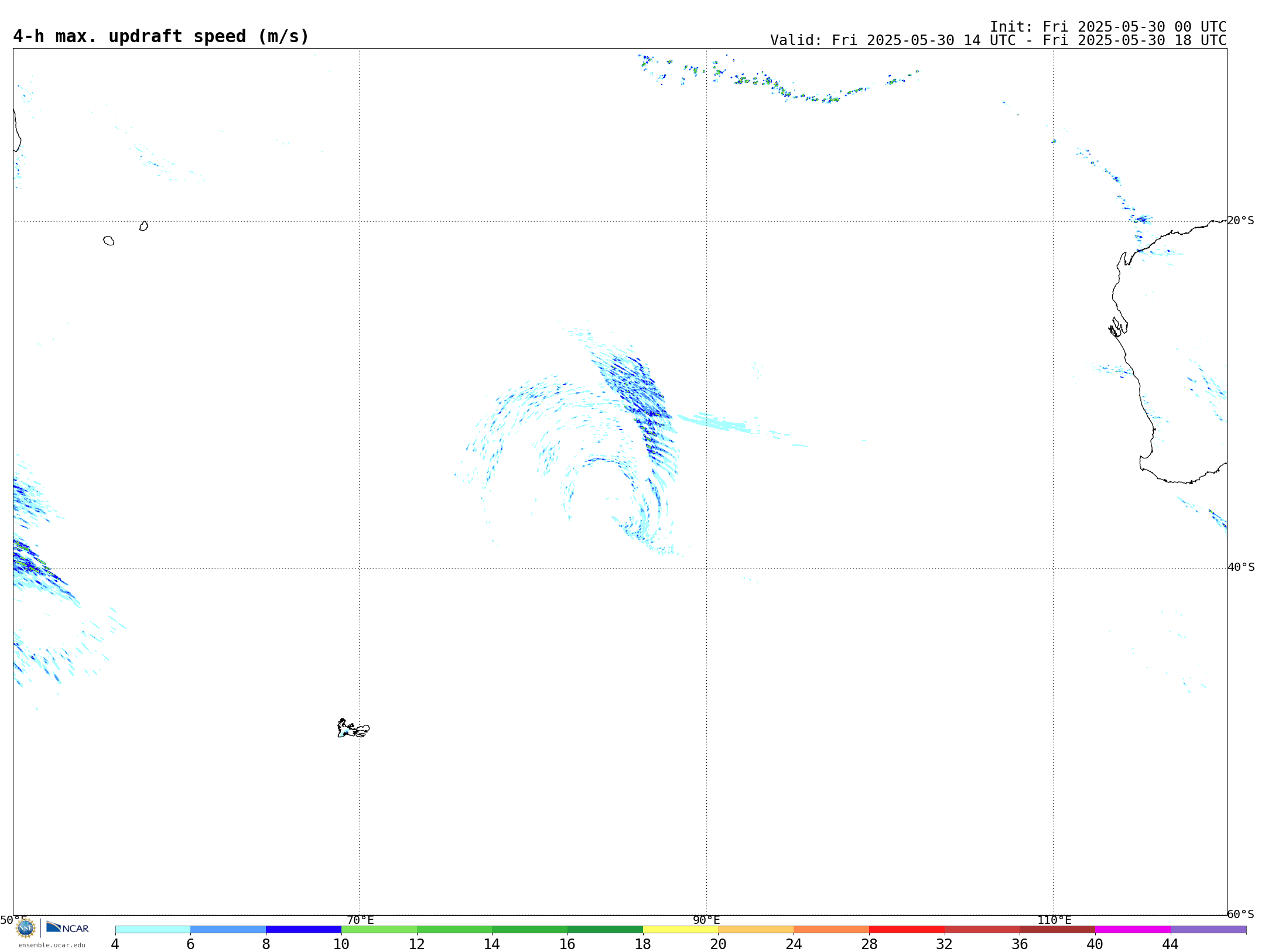
Task: Click the Kerguelen Islands outline near 70°E
Action: click(353, 728)
